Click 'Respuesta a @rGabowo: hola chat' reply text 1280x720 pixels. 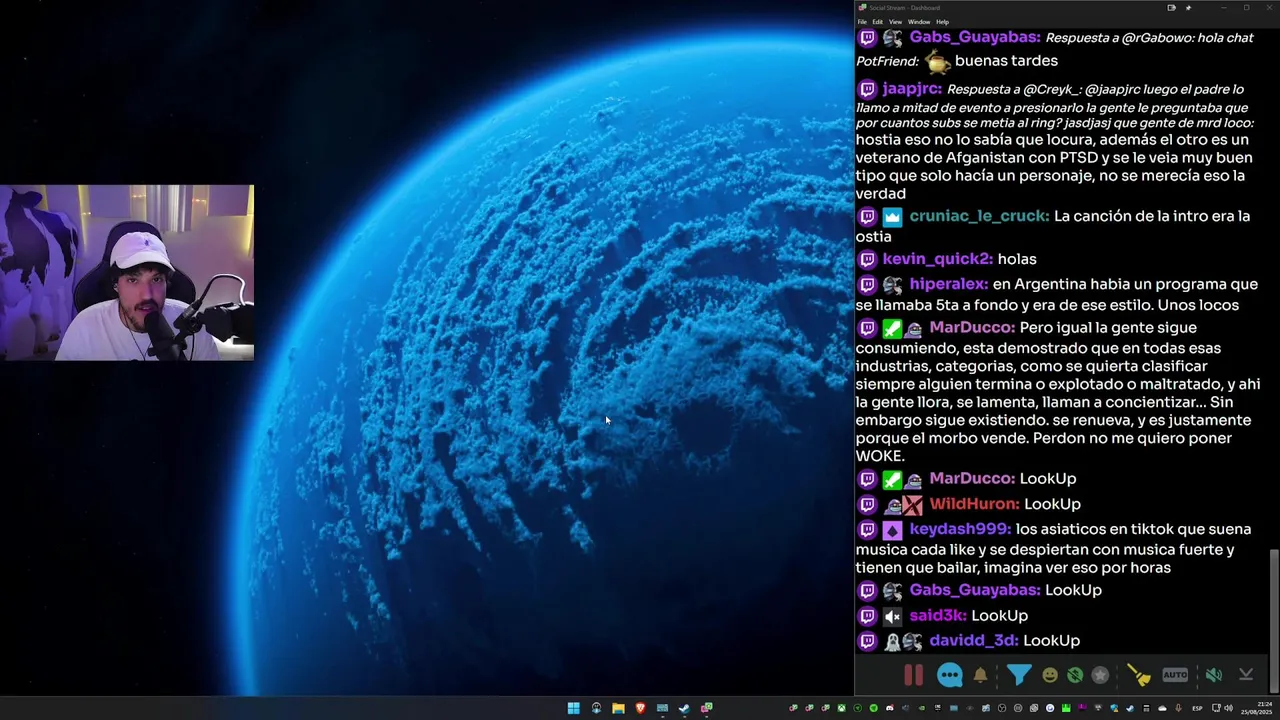(1149, 38)
